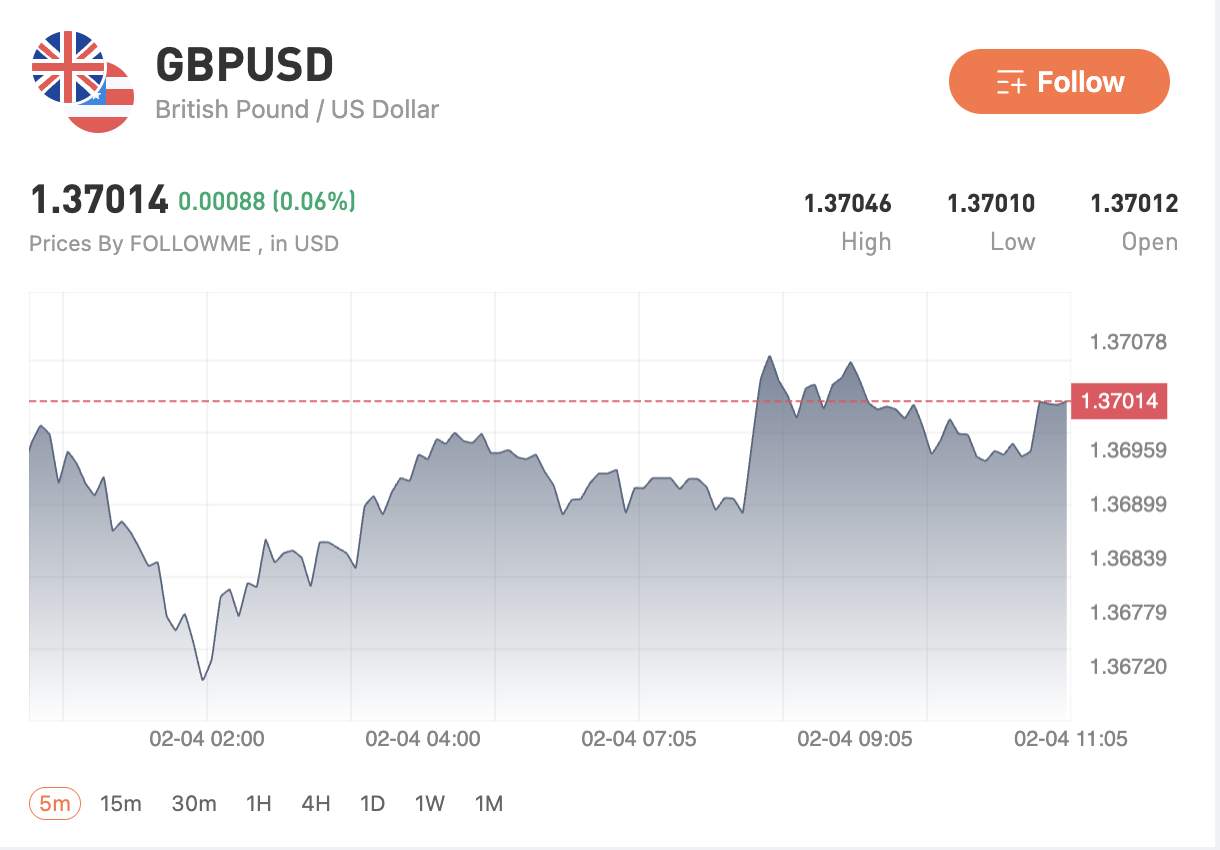Enable the 1D timeframe view

pyautogui.click(x=372, y=803)
